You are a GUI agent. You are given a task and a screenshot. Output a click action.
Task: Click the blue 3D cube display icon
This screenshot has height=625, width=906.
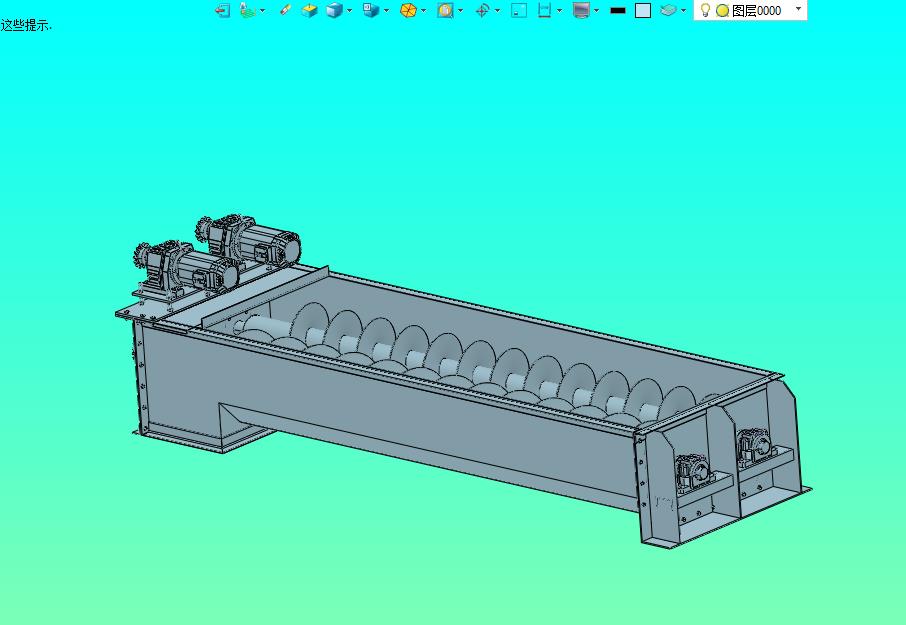(x=334, y=10)
